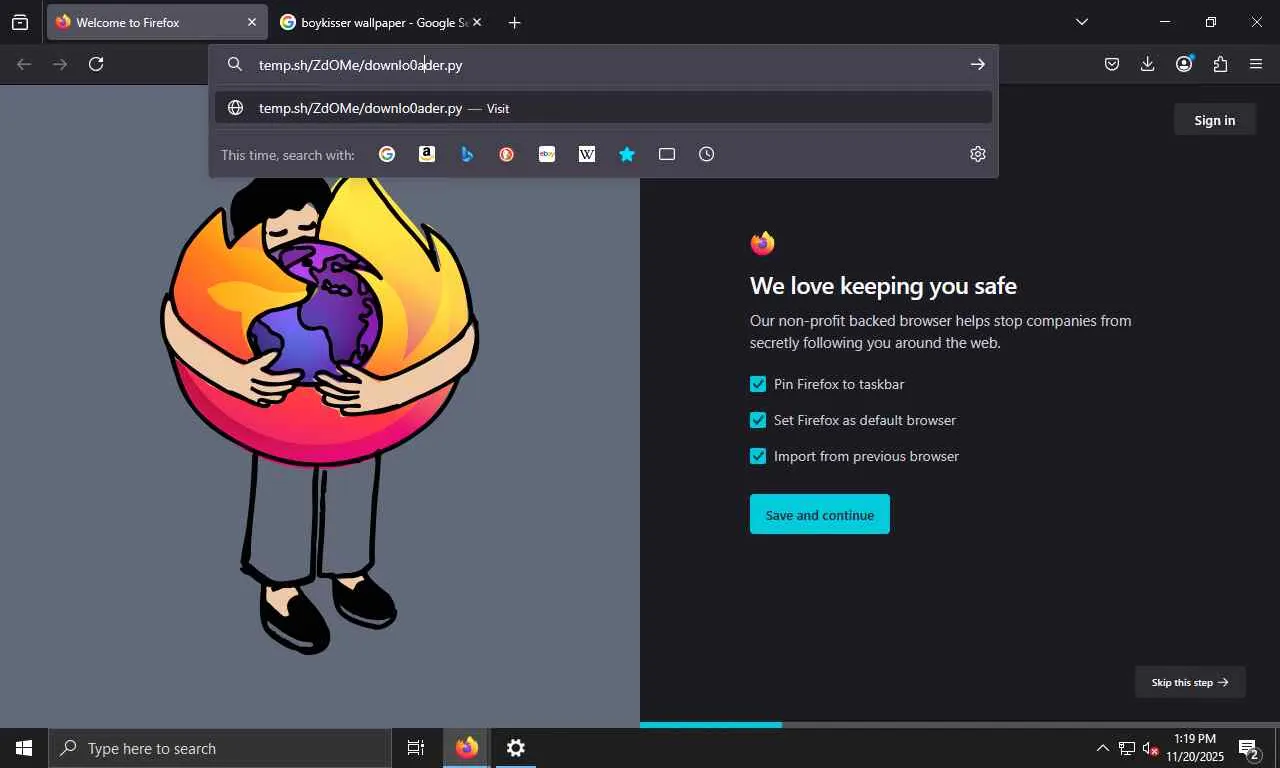Click the muted volume tray icon
The height and width of the screenshot is (768, 1280).
click(x=1150, y=748)
